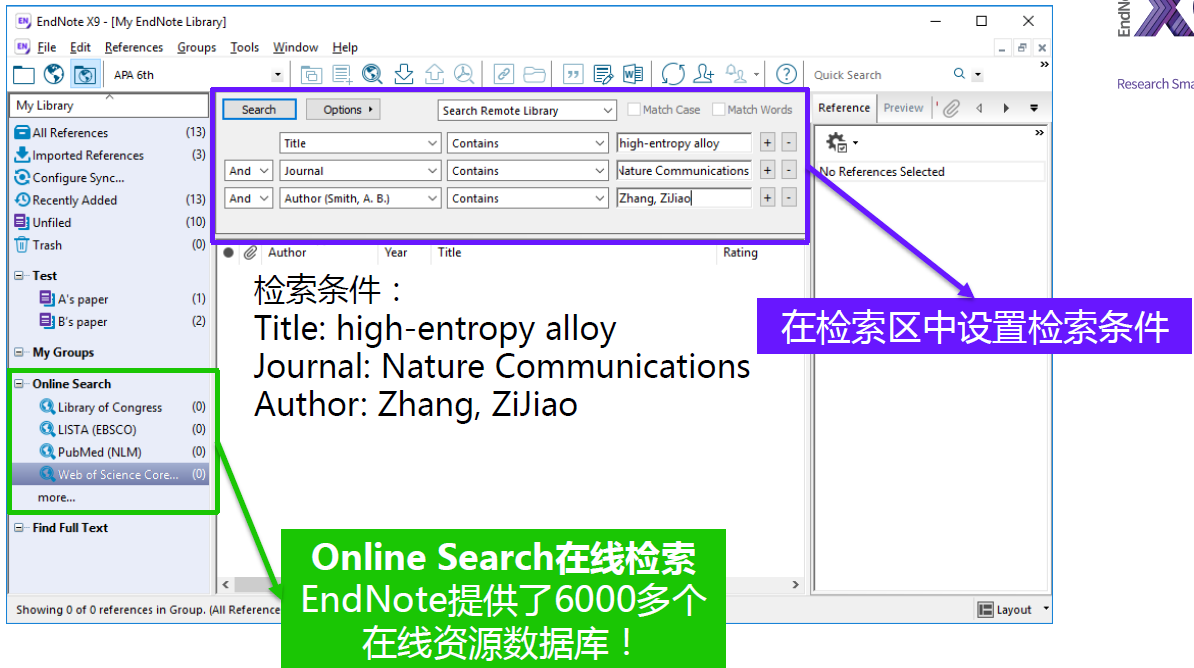This screenshot has height=668, width=1194.
Task: Open the Tools menu
Action: [x=244, y=47]
